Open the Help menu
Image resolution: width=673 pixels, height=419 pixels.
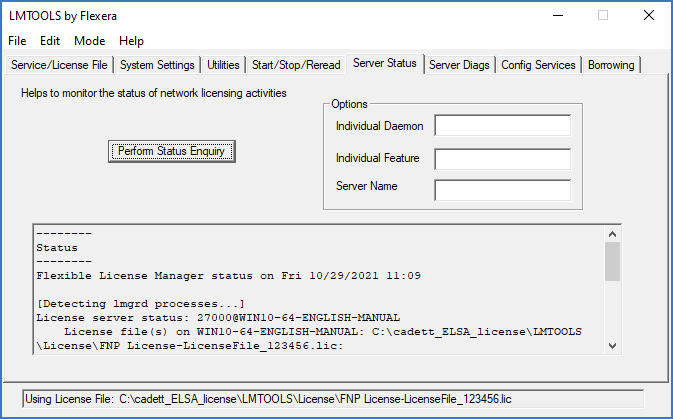click(131, 41)
